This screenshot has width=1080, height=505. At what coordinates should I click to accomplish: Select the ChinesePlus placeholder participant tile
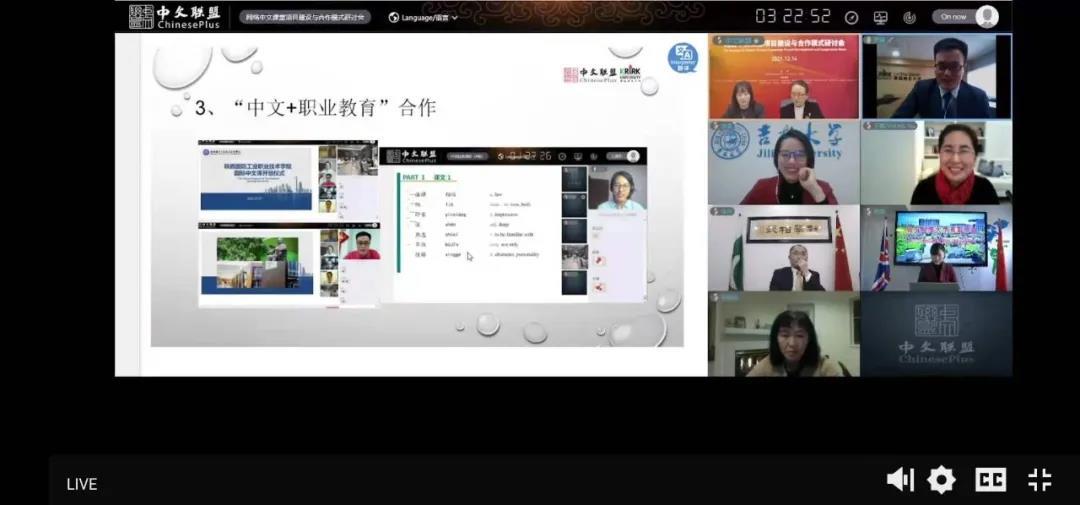936,334
